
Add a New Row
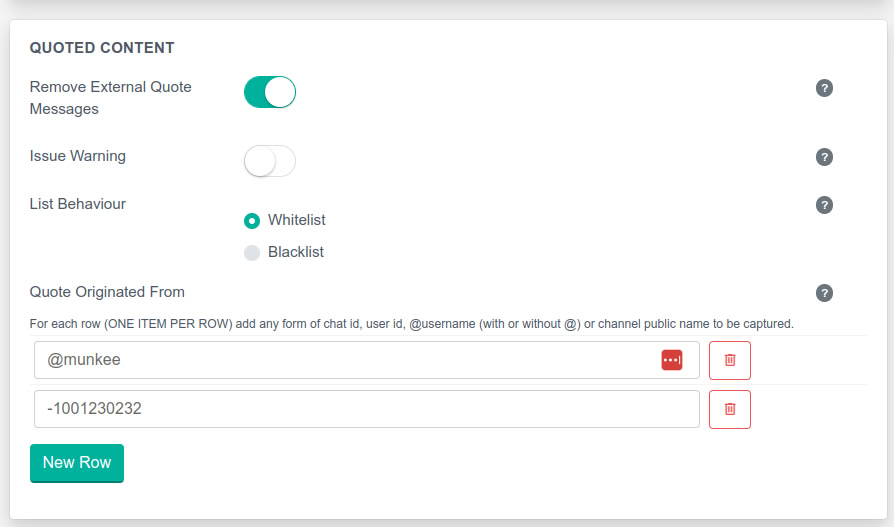click(77, 463)
